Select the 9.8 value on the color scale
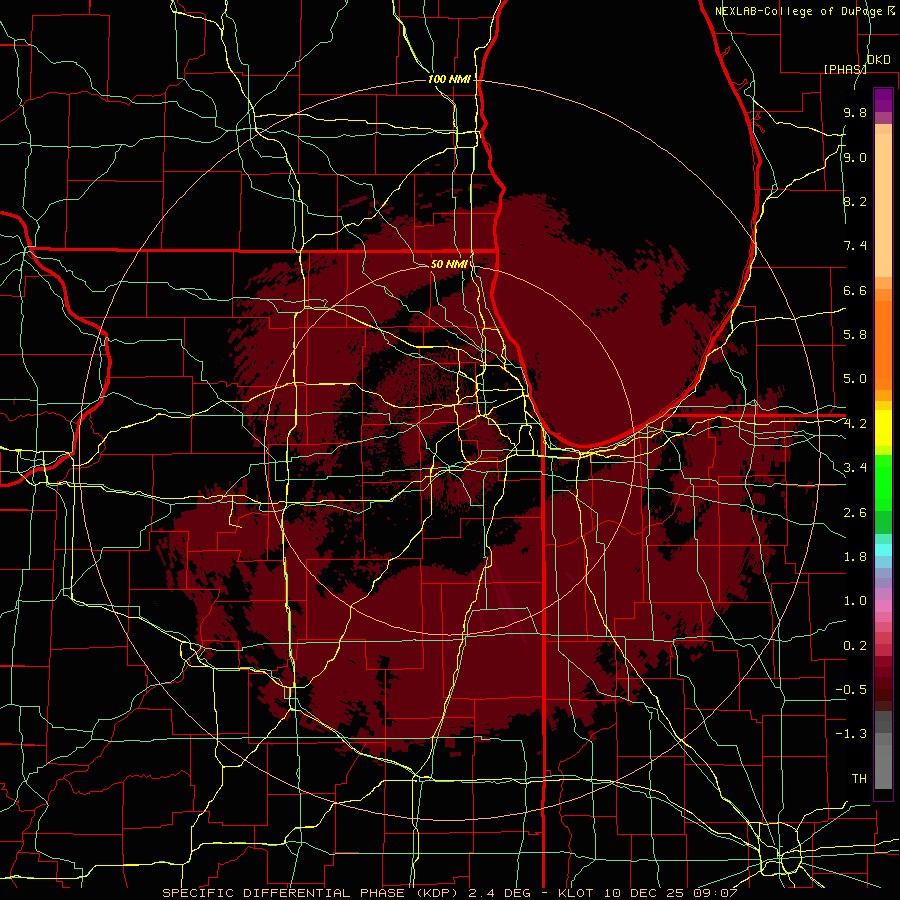Image resolution: width=900 pixels, height=900 pixels. [x=855, y=112]
